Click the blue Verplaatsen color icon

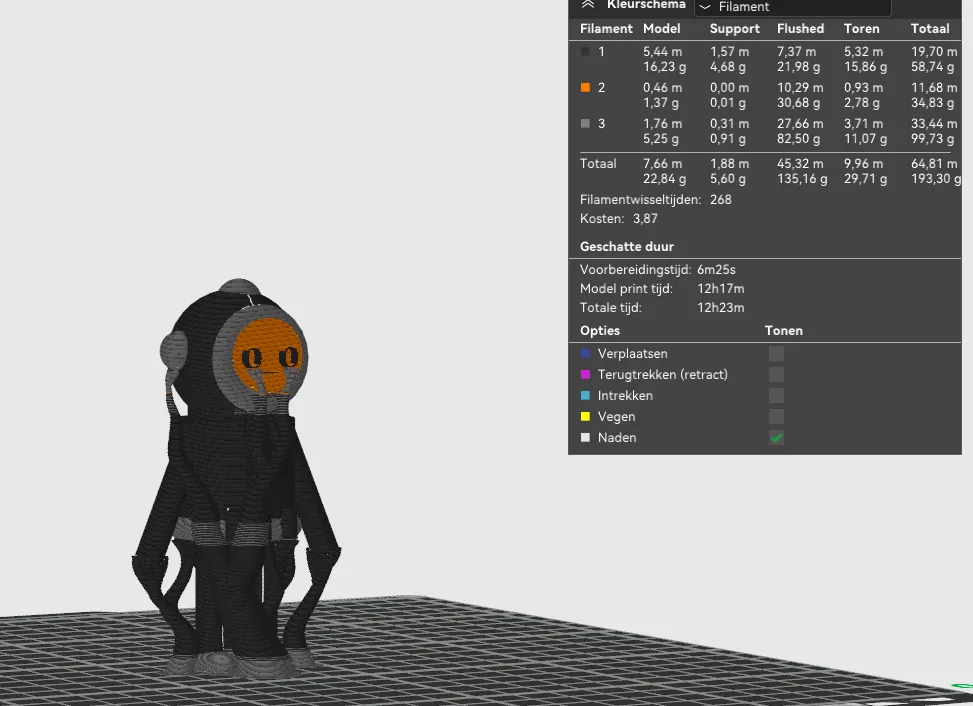pyautogui.click(x=585, y=354)
